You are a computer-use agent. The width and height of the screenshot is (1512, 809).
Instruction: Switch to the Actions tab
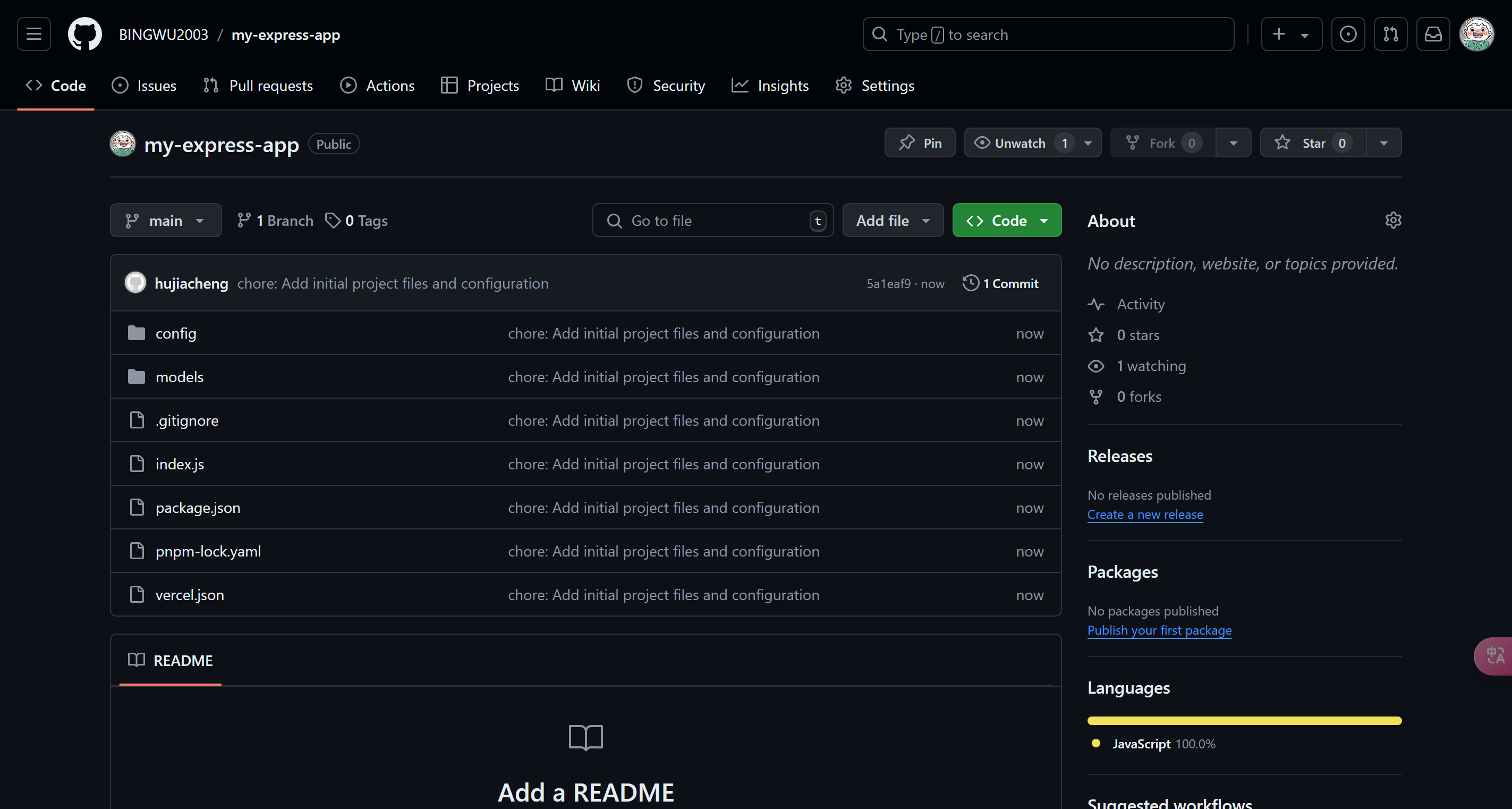pyautogui.click(x=377, y=86)
